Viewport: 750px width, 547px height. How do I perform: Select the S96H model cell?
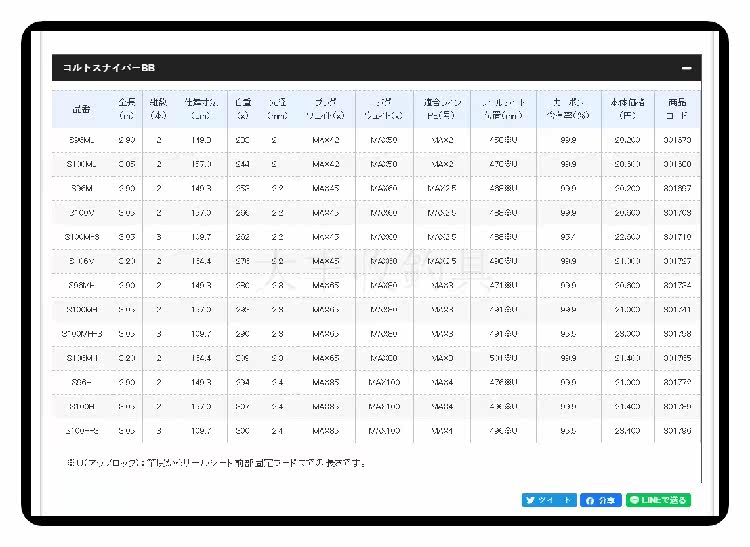point(82,383)
